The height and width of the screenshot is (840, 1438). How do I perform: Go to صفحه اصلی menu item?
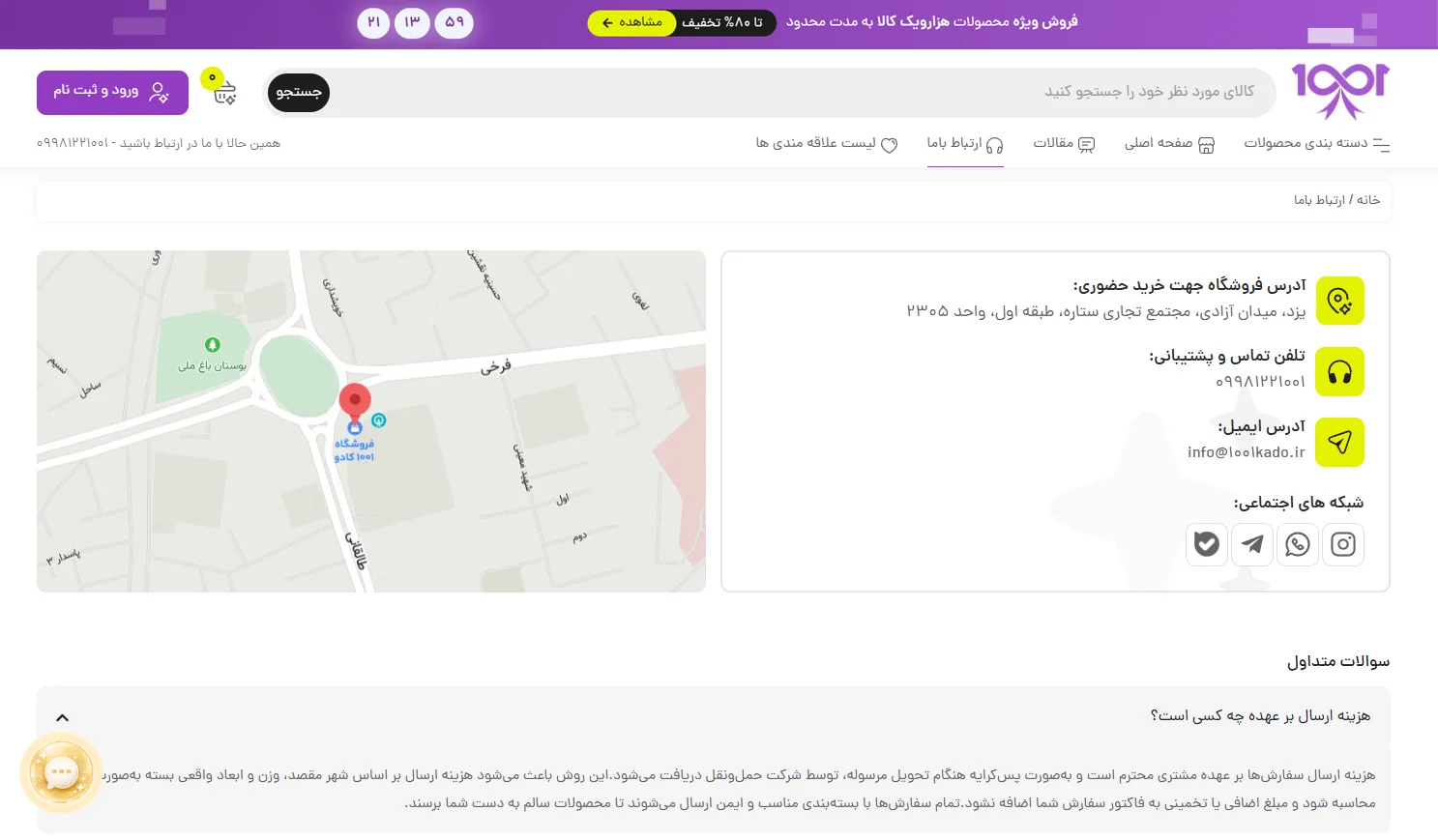(1169, 144)
